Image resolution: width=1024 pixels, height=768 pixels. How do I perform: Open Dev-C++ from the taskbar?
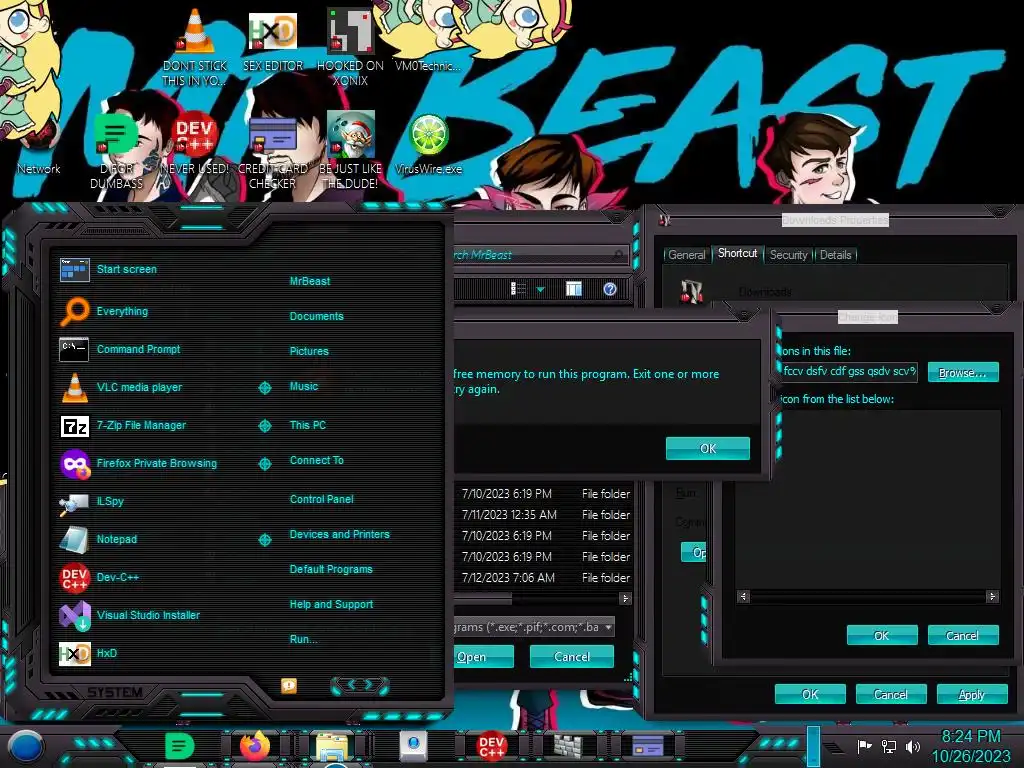point(491,746)
